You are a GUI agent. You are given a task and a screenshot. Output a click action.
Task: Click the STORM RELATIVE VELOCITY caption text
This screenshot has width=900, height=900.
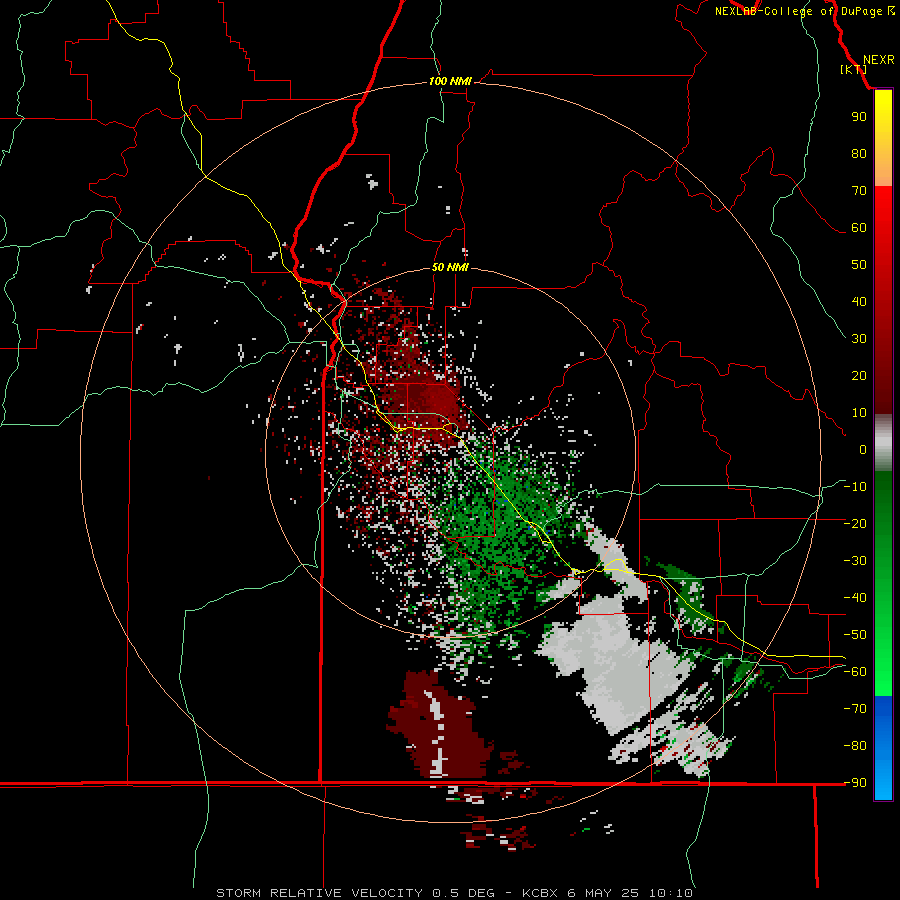(319, 893)
